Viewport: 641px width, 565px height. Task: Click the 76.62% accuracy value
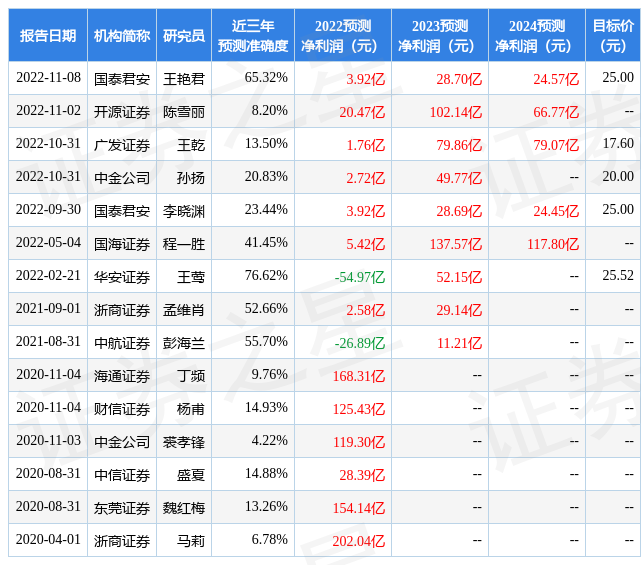(x=266, y=275)
